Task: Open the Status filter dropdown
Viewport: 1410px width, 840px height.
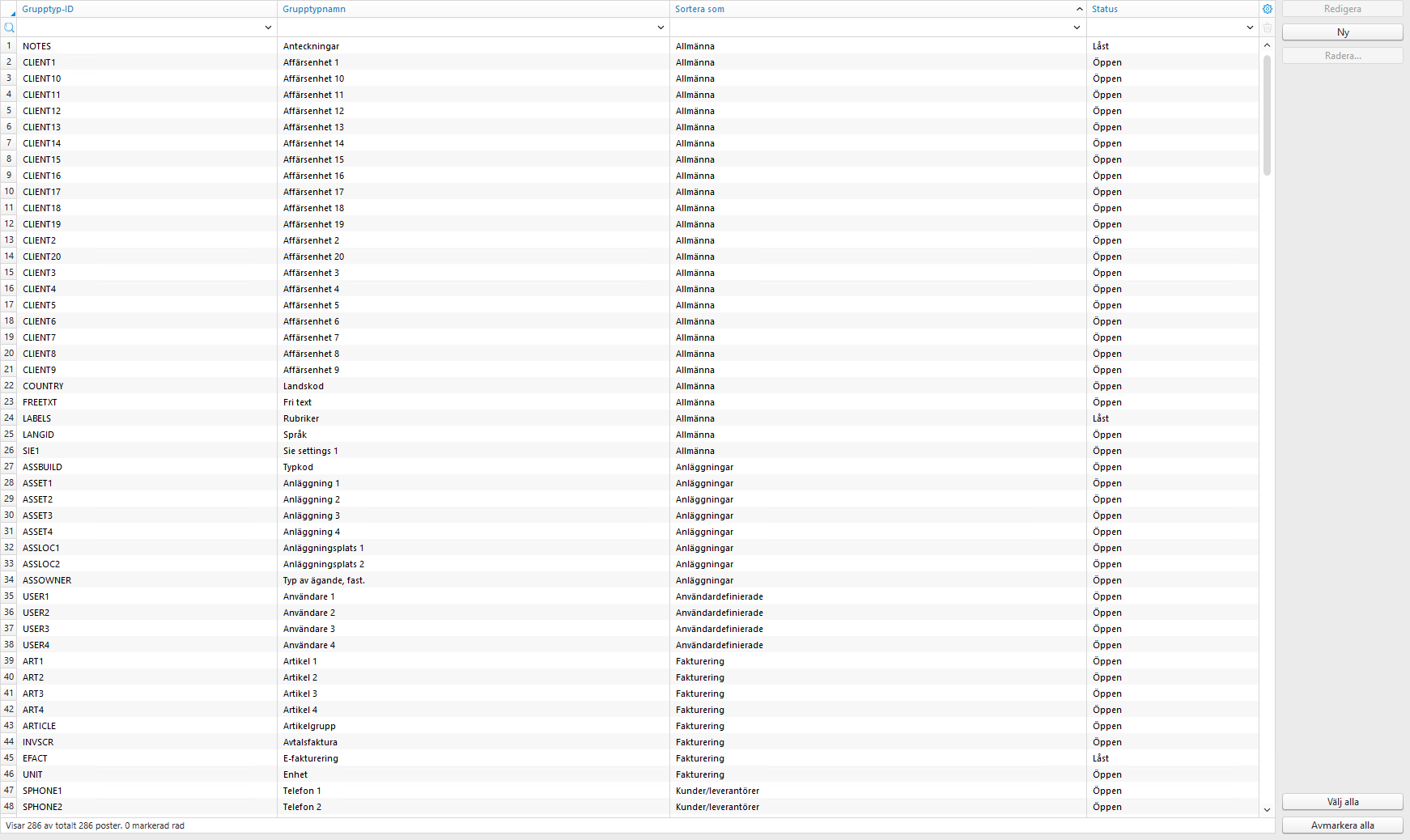Action: pos(1250,28)
